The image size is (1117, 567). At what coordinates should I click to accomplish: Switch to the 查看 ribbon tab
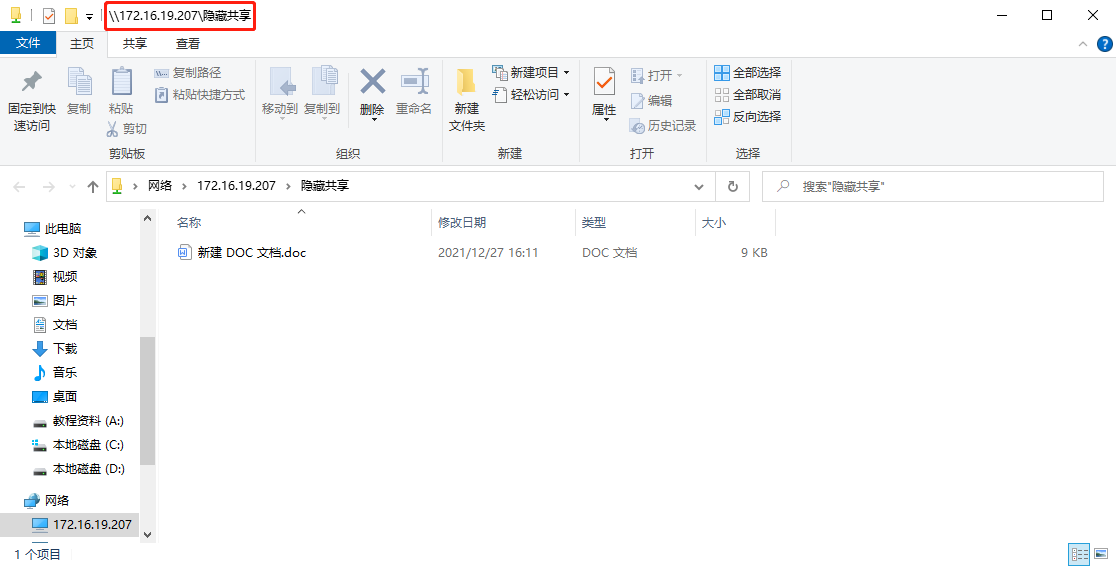tap(188, 43)
